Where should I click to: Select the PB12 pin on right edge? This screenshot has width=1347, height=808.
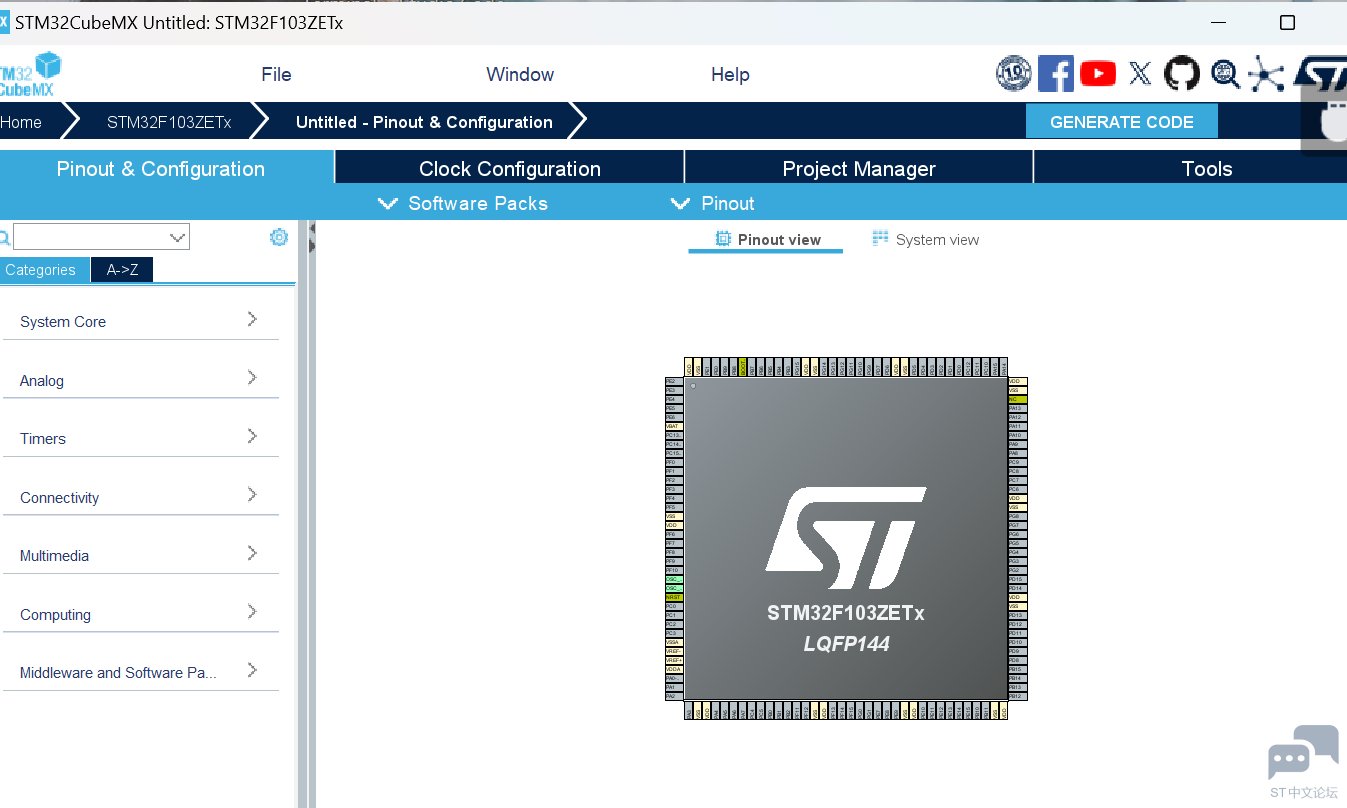1017,696
